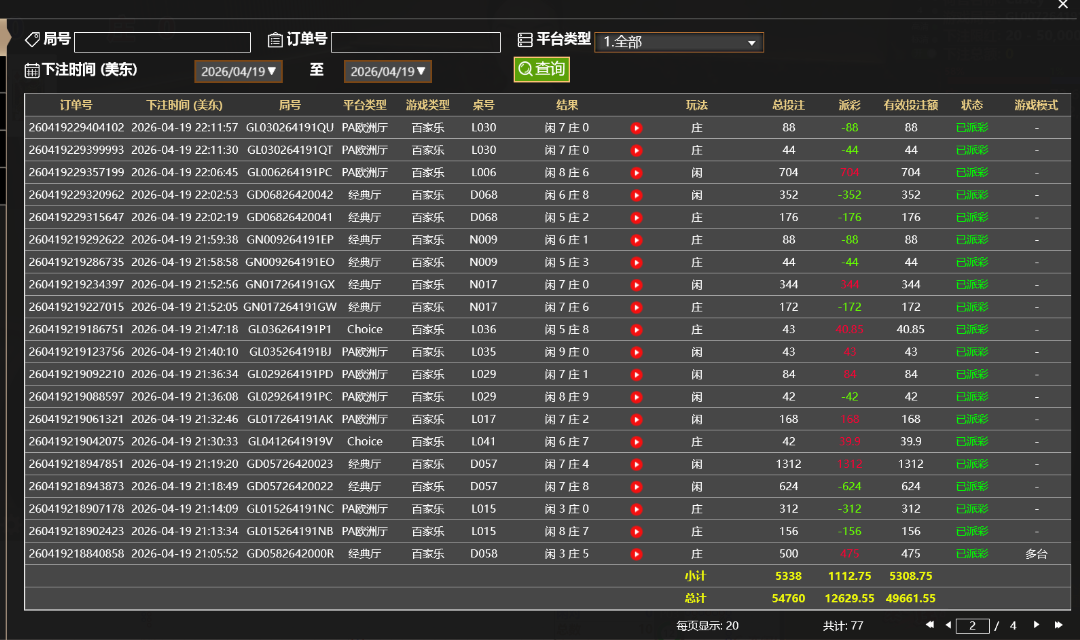Click the green 查询 search button

point(541,69)
